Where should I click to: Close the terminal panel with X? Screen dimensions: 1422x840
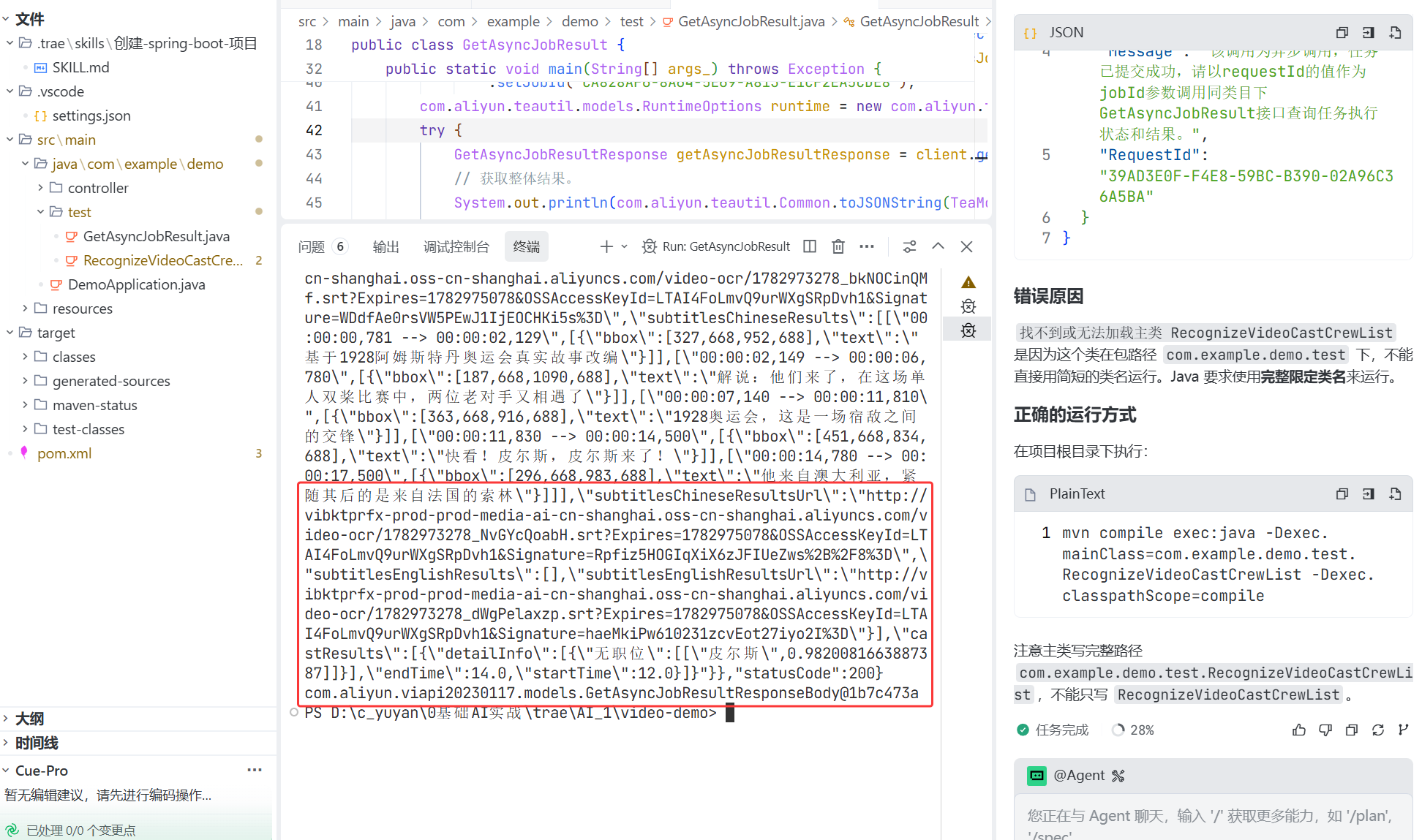click(x=966, y=247)
